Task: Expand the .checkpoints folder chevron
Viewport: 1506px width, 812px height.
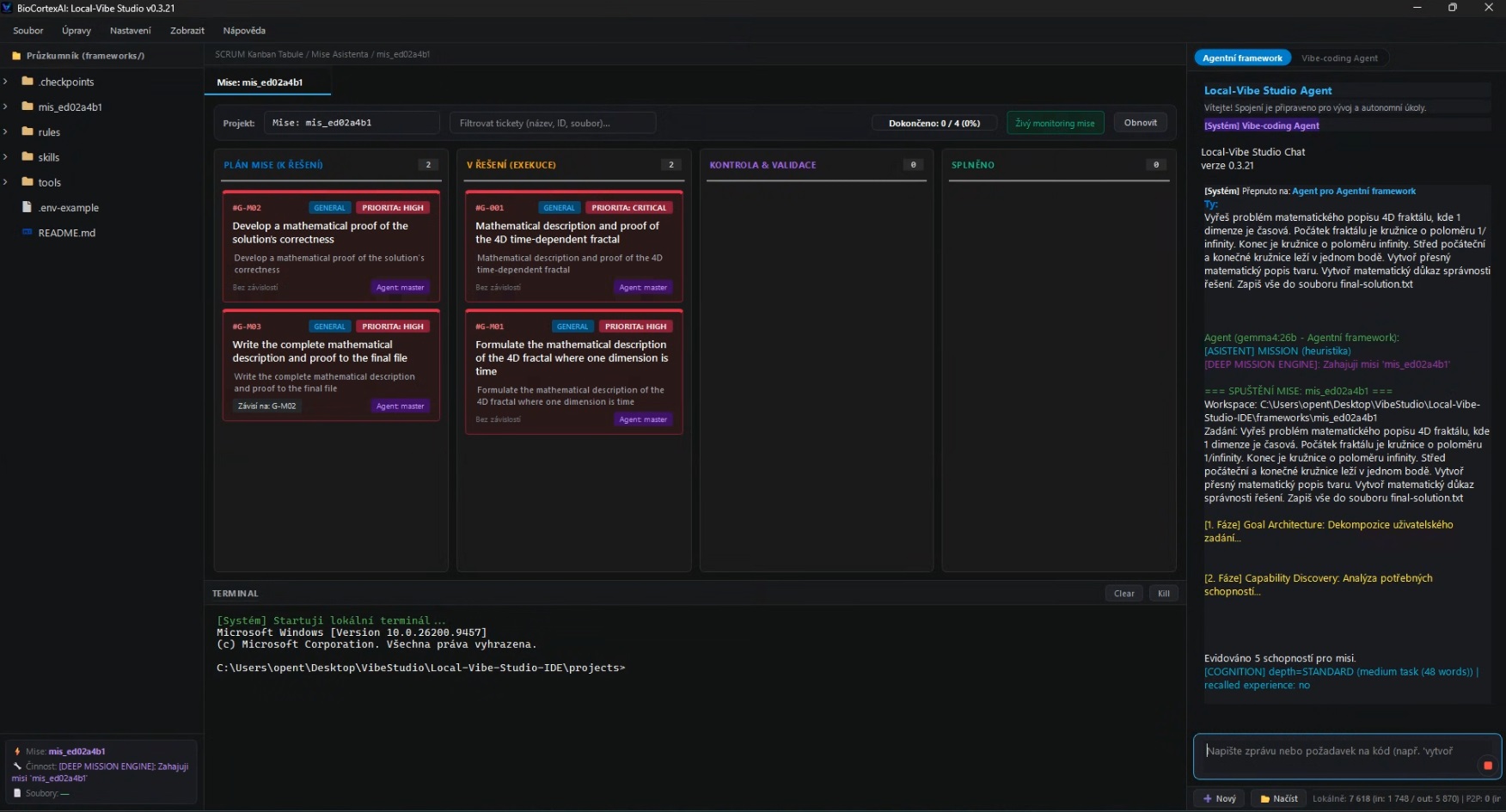Action: 6,82
